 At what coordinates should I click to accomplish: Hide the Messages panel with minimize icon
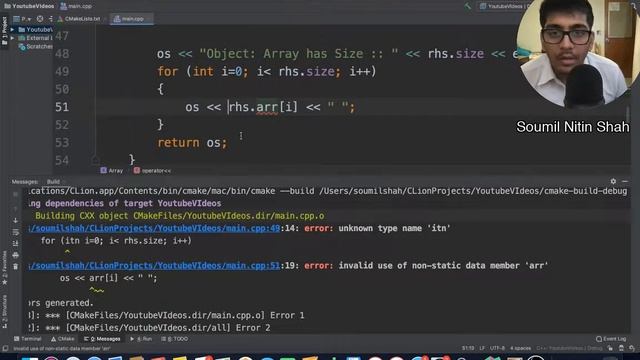625,181
